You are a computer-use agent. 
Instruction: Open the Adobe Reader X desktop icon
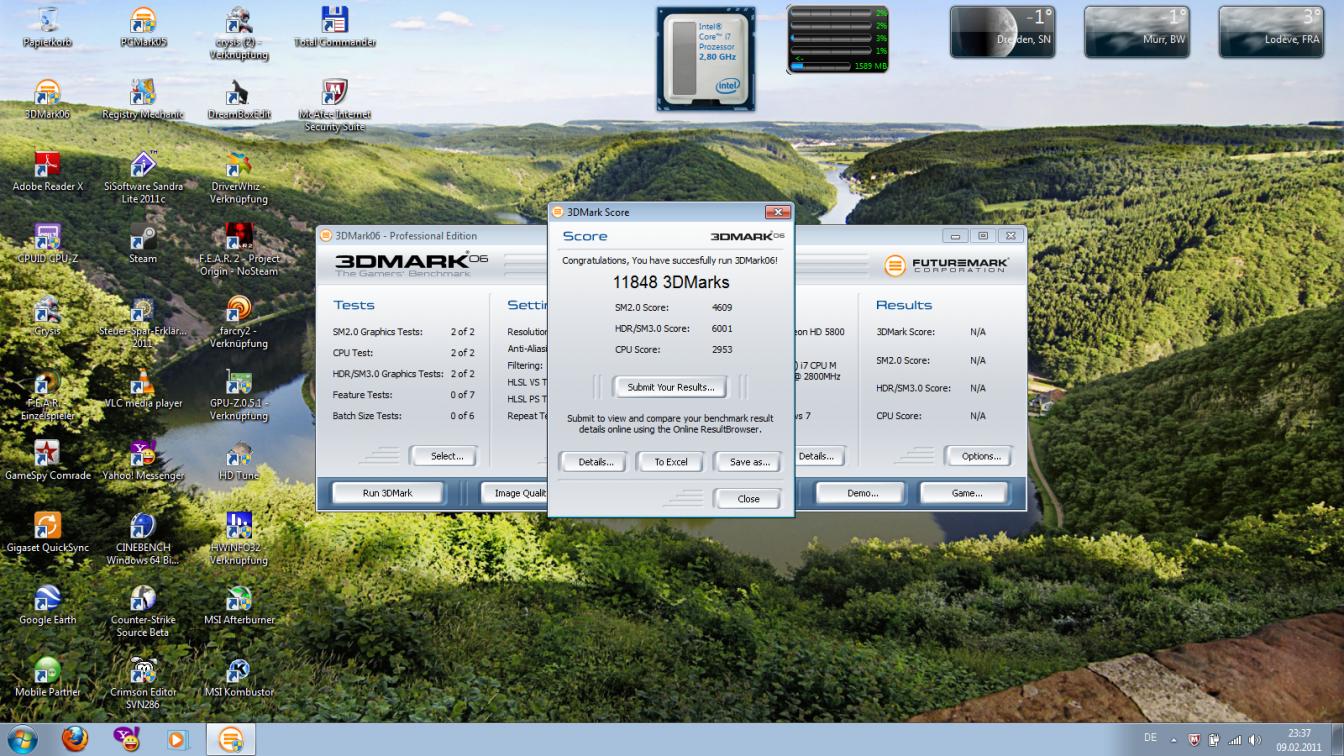[47, 171]
